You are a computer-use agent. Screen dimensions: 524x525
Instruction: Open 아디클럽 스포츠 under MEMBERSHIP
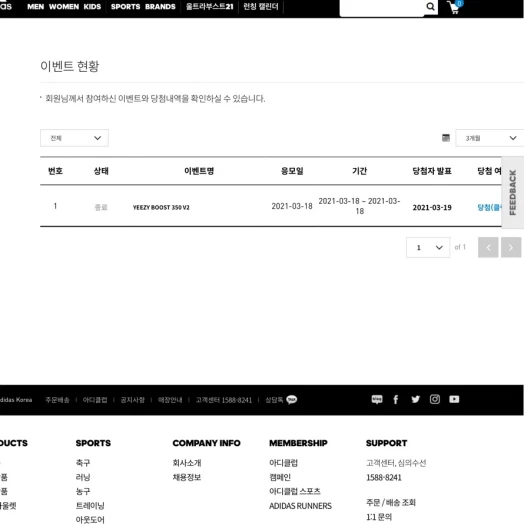pos(295,491)
